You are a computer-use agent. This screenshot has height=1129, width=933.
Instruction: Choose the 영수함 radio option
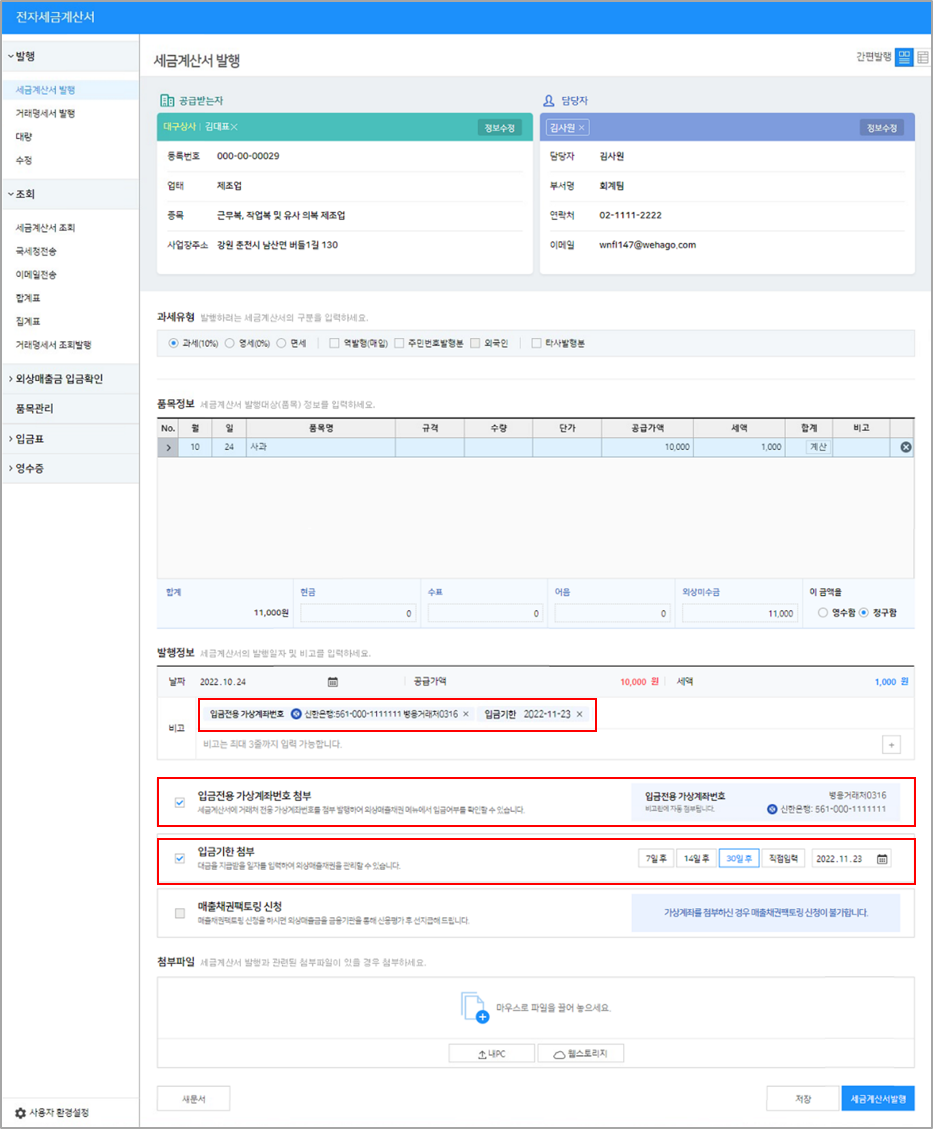[x=823, y=613]
